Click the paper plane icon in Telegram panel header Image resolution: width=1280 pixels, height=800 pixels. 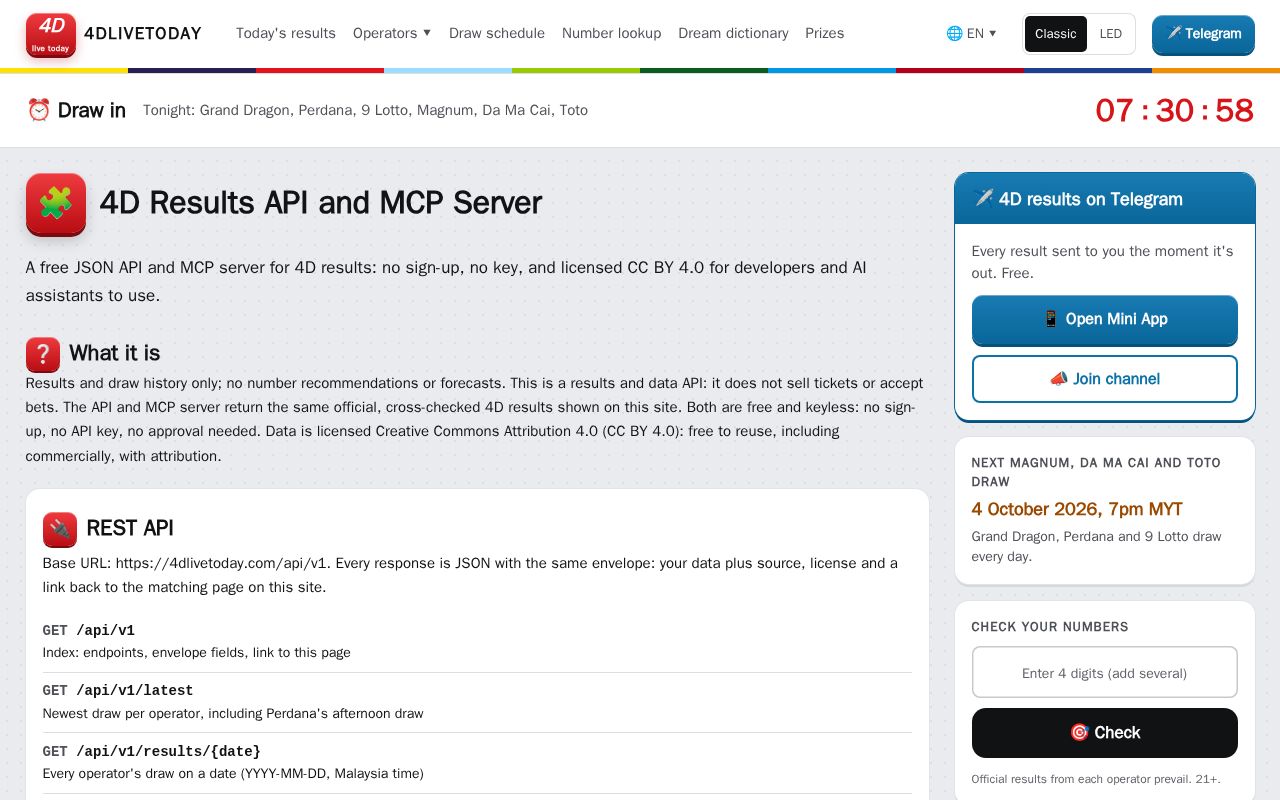(983, 198)
